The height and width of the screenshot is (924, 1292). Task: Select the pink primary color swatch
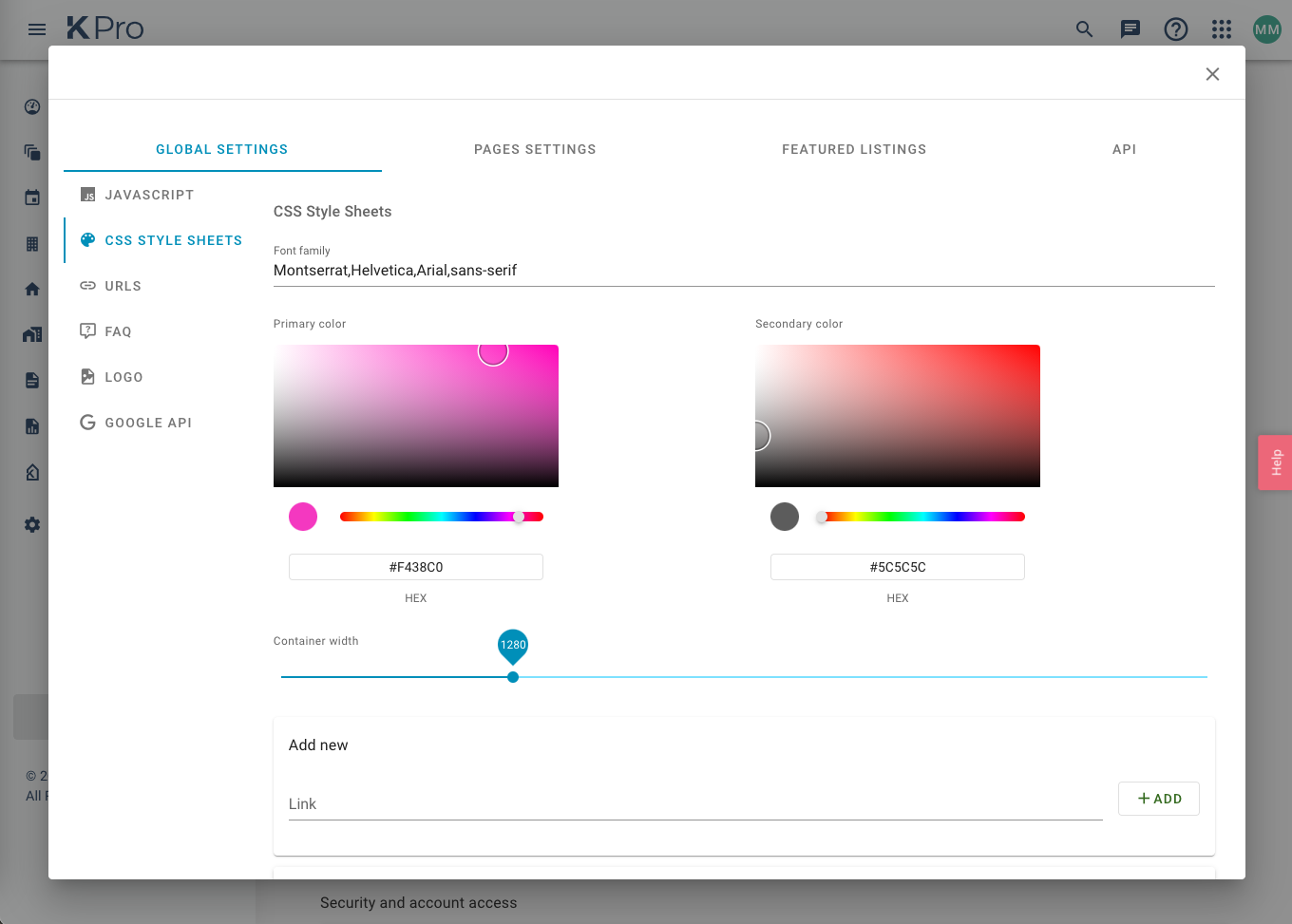tap(303, 516)
